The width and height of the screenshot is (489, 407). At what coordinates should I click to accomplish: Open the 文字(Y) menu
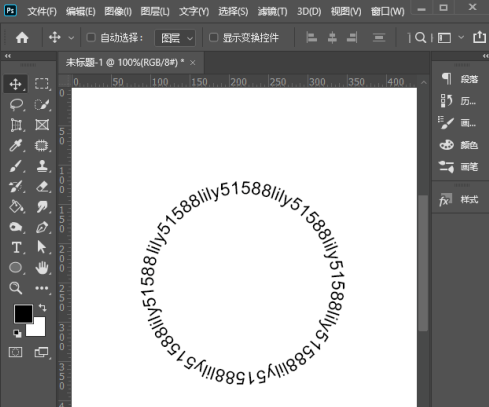194,12
